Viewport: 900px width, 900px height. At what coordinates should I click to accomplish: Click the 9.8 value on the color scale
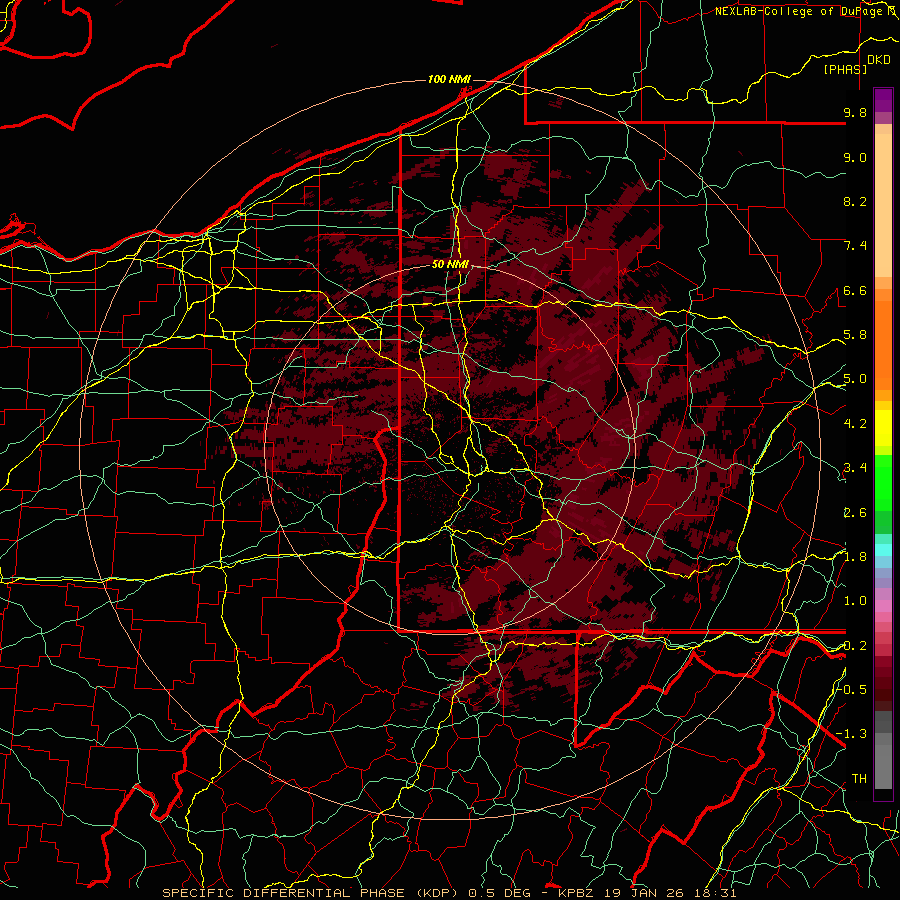pos(855,112)
